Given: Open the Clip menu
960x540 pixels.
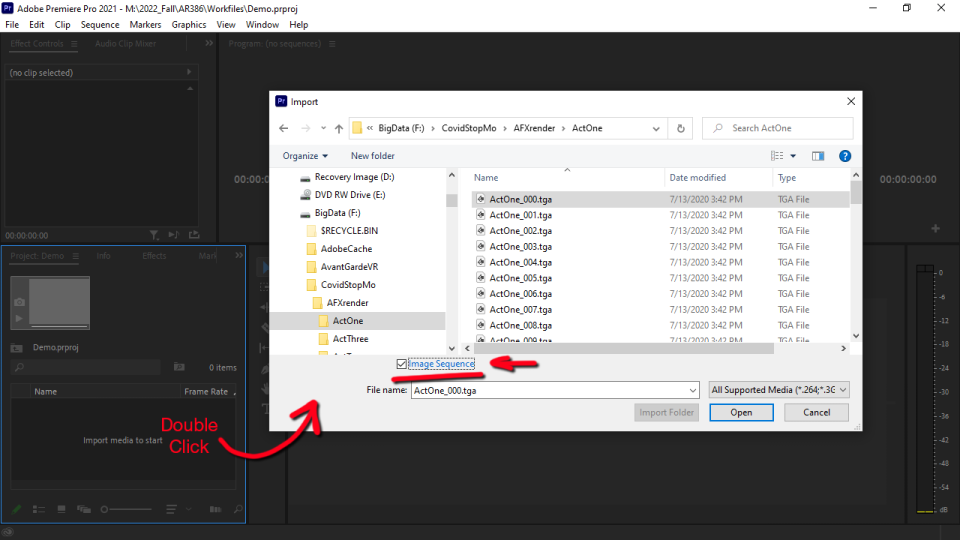Looking at the screenshot, I should coord(62,24).
